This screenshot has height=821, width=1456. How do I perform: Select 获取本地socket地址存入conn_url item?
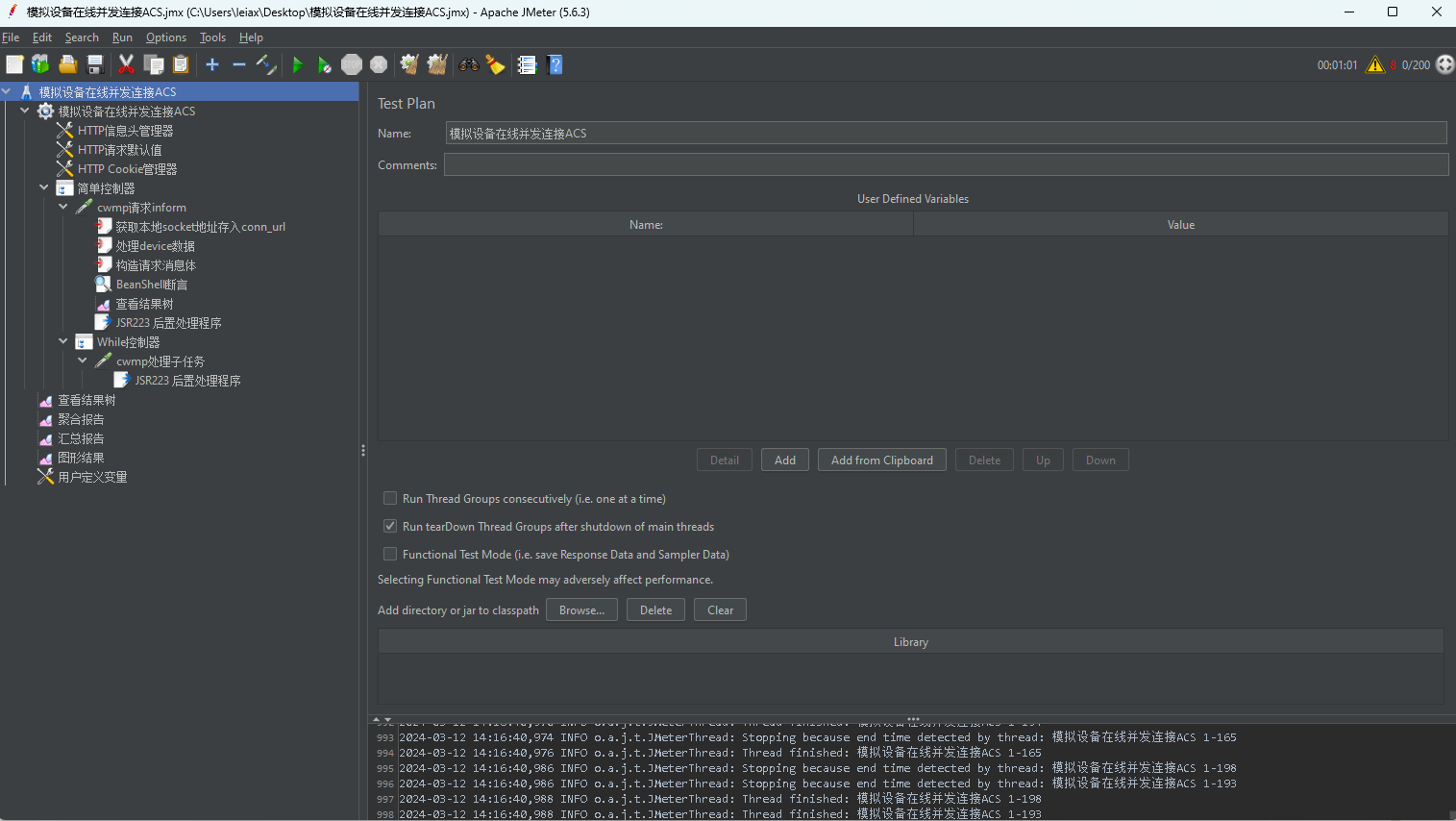pos(200,227)
